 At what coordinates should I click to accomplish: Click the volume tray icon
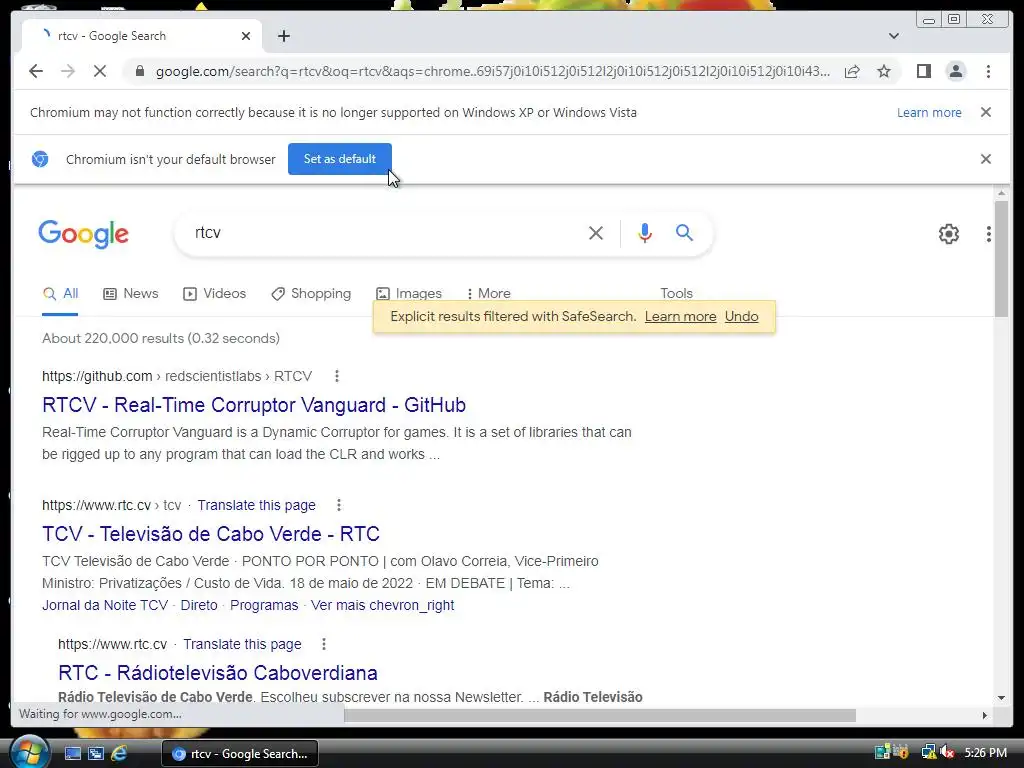pyautogui.click(x=947, y=753)
